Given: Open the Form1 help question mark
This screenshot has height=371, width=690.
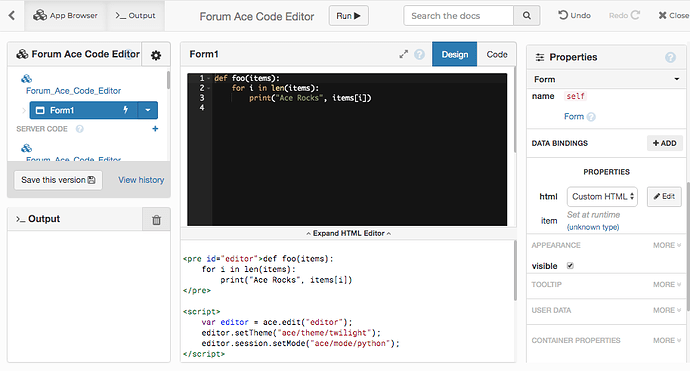Looking at the screenshot, I should tap(420, 54).
